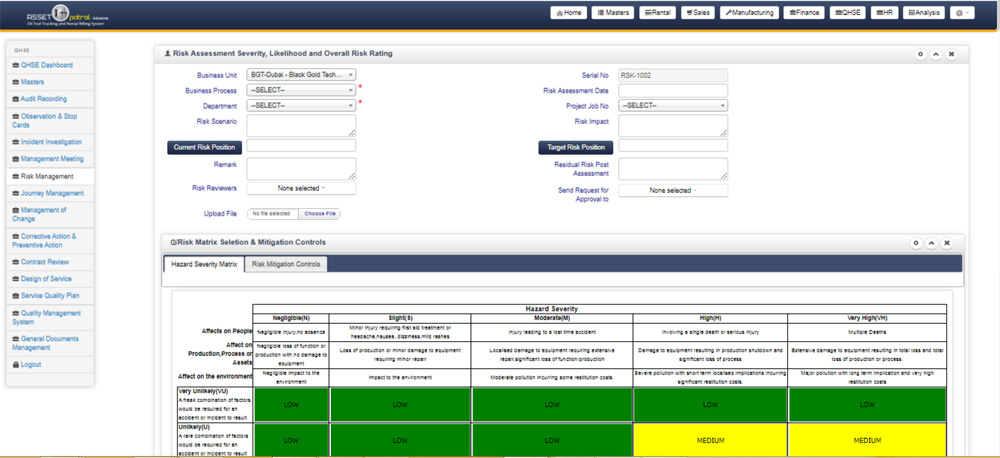Open settings for the Risk Assessment panel
Viewport: 1000px width, 458px height.
pyautogui.click(x=920, y=54)
